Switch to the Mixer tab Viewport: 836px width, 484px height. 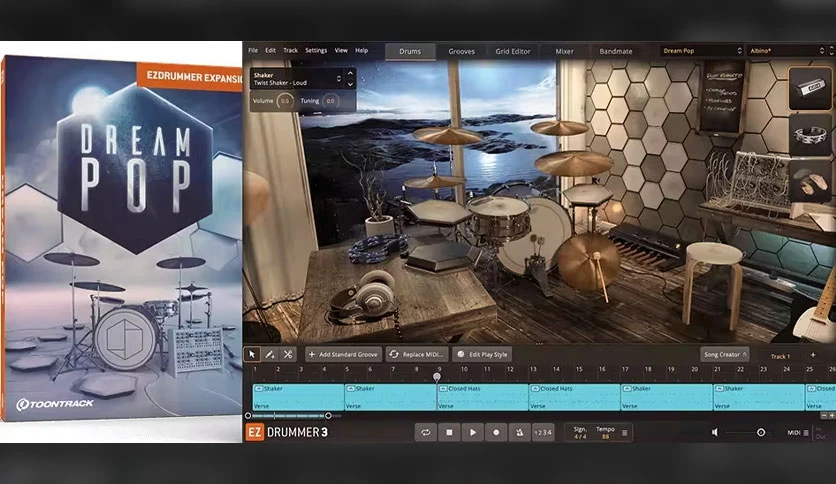click(564, 51)
